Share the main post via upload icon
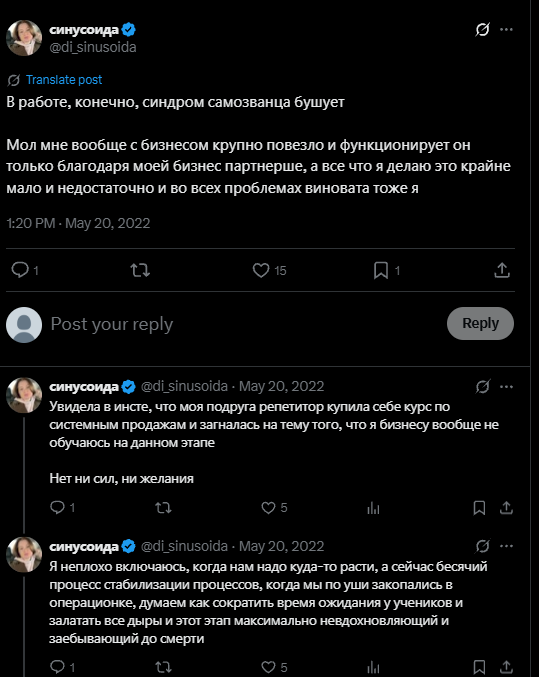Viewport: 539px width, 677px height. [502, 271]
